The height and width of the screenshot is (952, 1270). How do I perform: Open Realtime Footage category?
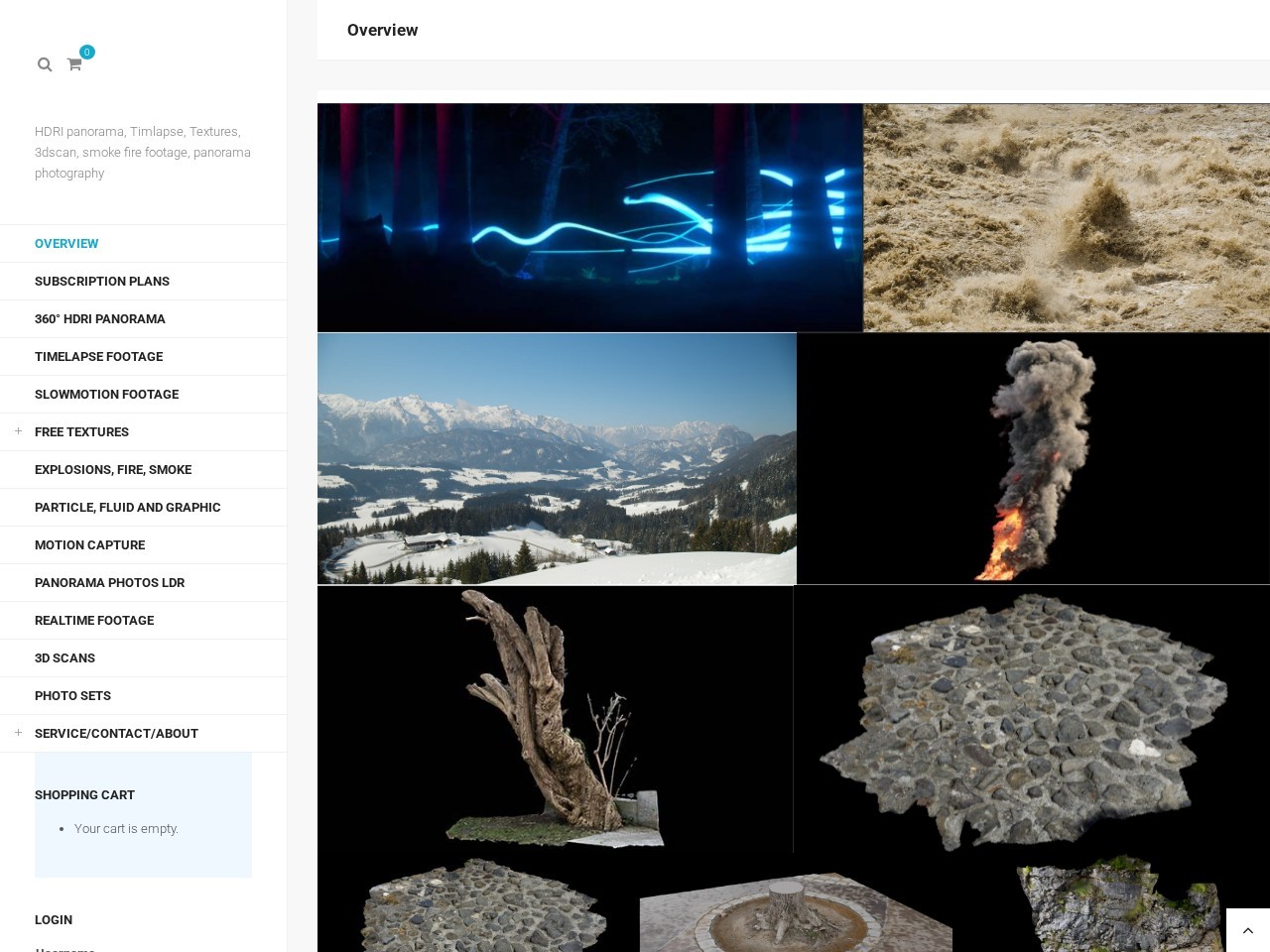point(94,621)
